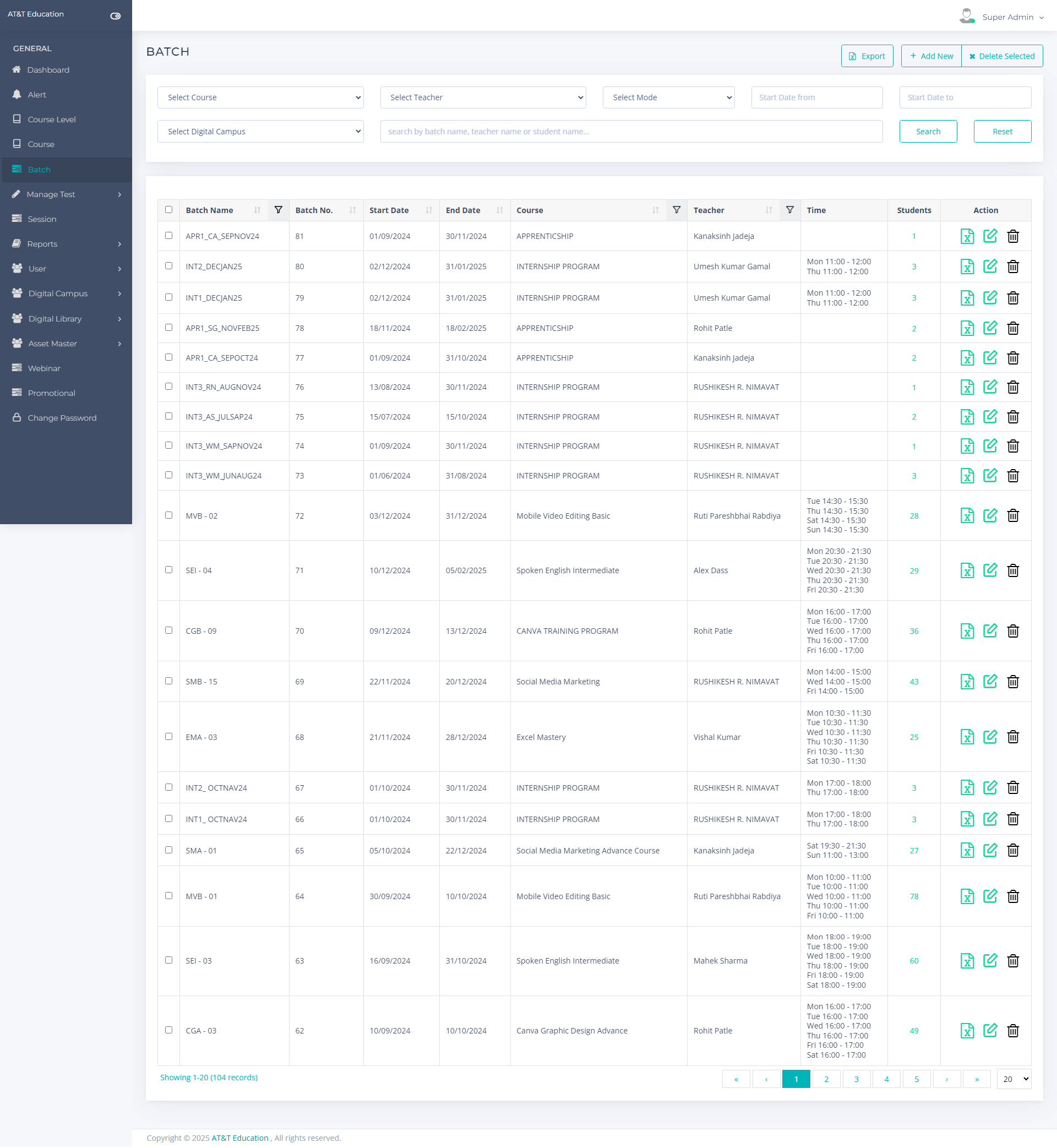
Task: Delete the MVB - 02 batch
Action: click(1012, 516)
